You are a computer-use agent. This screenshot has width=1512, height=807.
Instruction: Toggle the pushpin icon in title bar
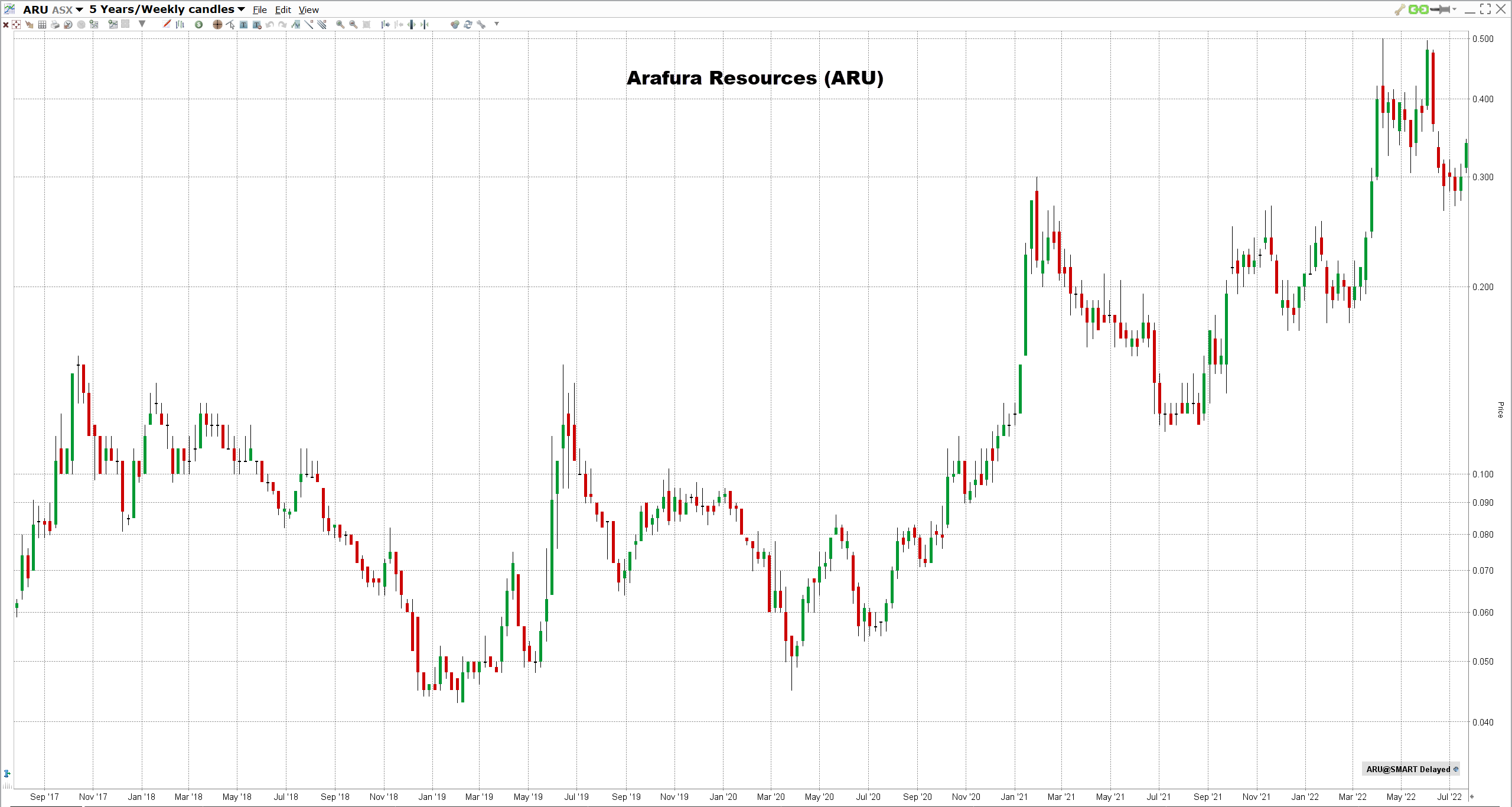coord(1440,9)
